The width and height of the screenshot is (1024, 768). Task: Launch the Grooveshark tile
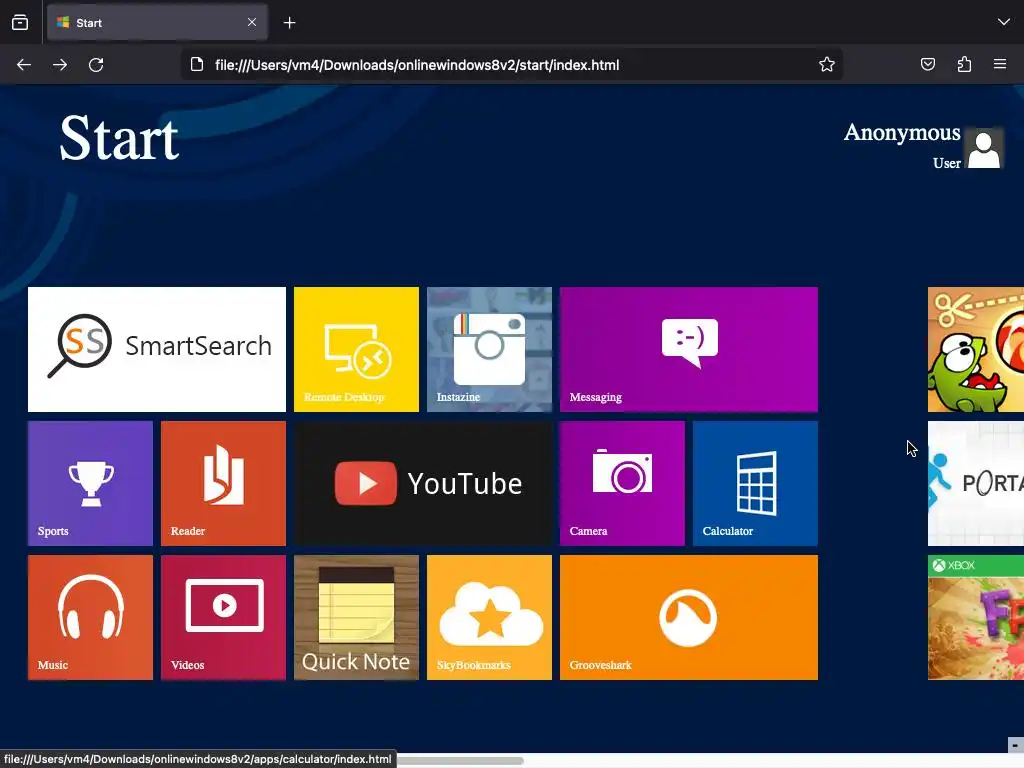689,618
